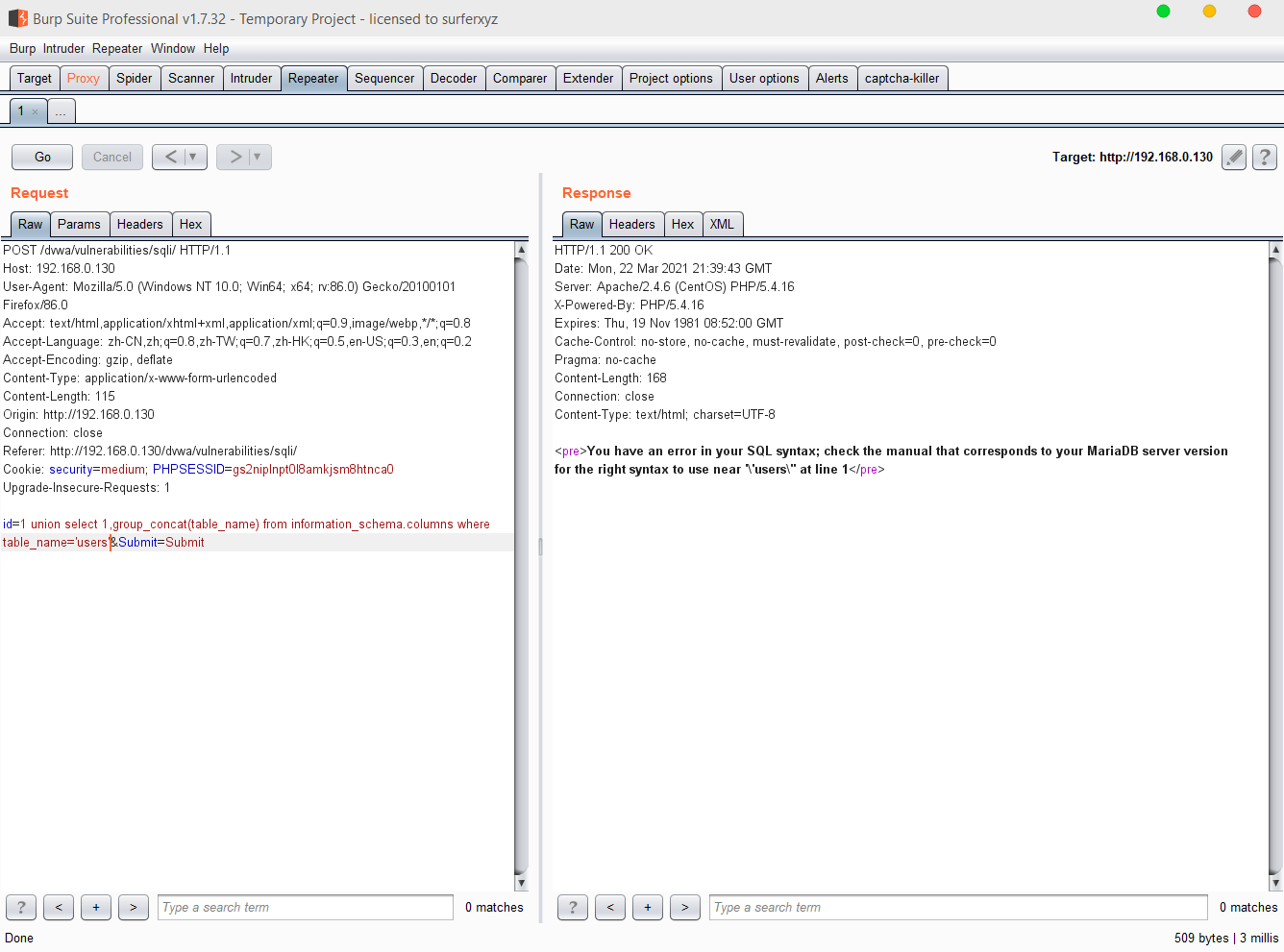Switch to the Comparer tab
The height and width of the screenshot is (952, 1284).
click(520, 78)
